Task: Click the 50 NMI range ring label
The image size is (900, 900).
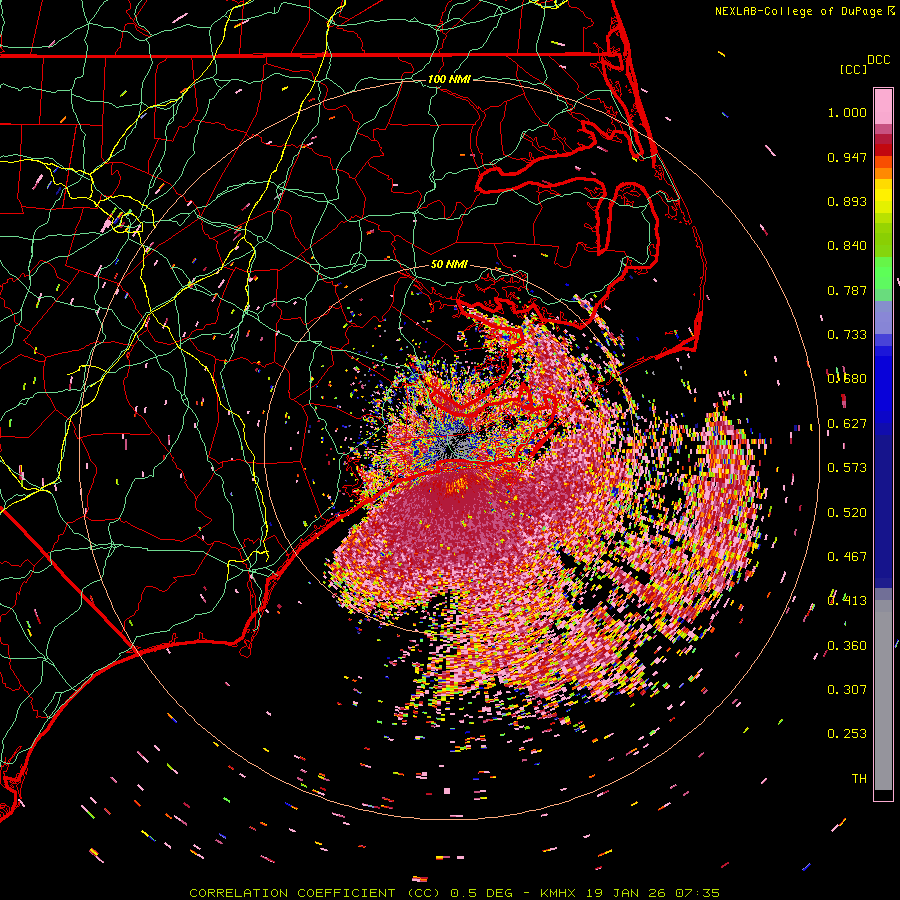Action: click(449, 265)
